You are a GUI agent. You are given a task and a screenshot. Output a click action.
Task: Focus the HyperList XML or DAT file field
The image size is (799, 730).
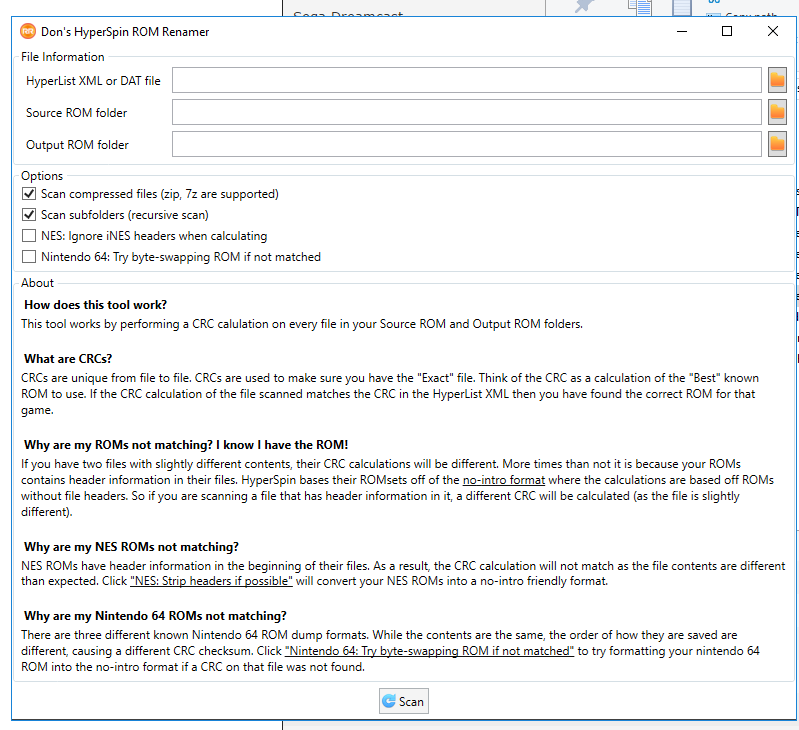click(466, 81)
